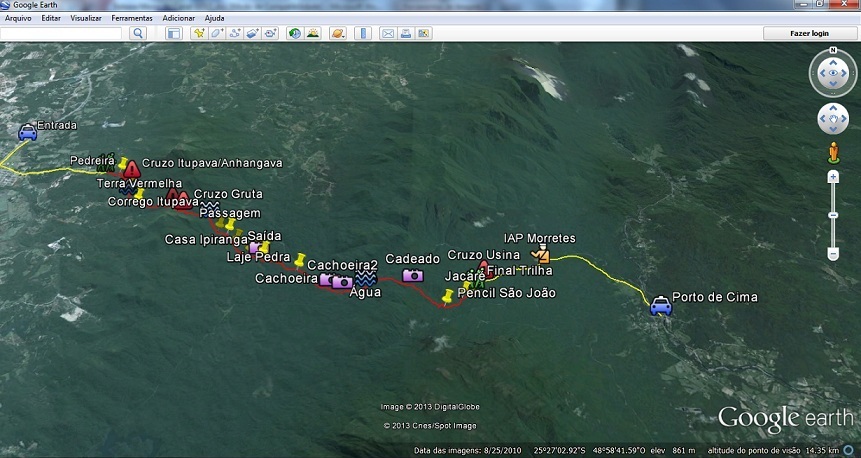Select the add polygon tool
Screen dimensions: 861x458
pos(216,33)
